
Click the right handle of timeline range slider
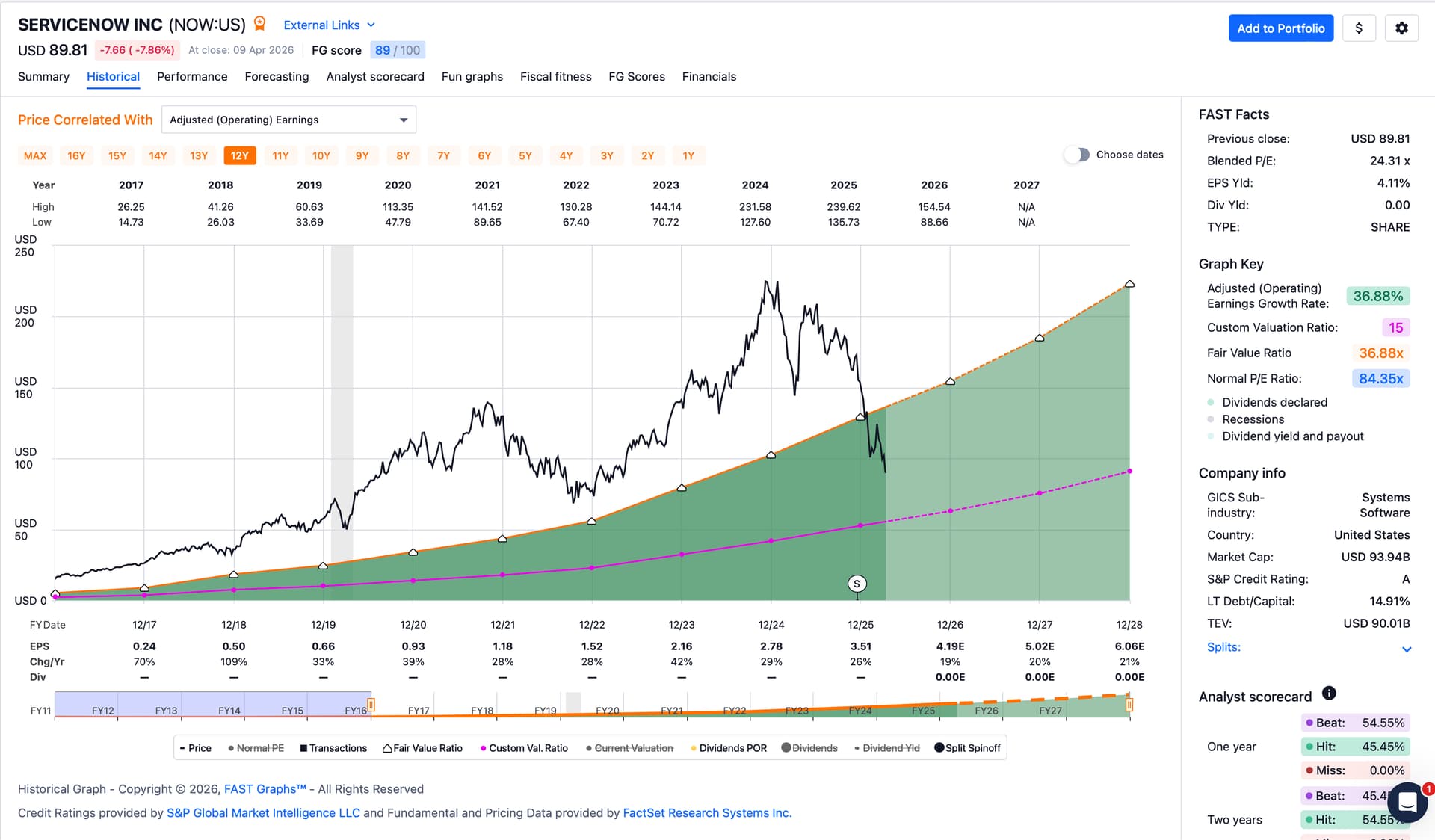tap(1129, 704)
